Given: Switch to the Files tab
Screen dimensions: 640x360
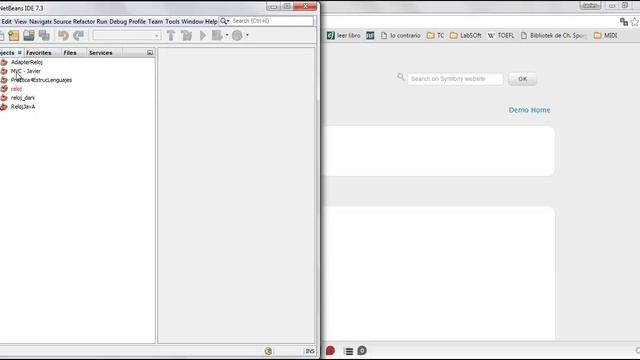Looking at the screenshot, I should click(70, 53).
